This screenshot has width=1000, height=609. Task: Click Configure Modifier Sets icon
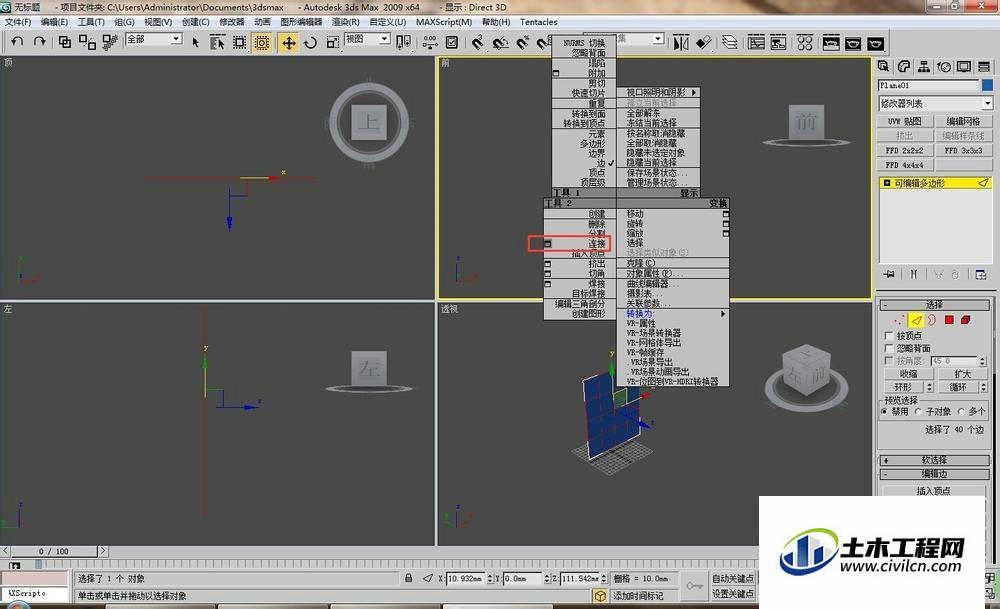point(981,274)
